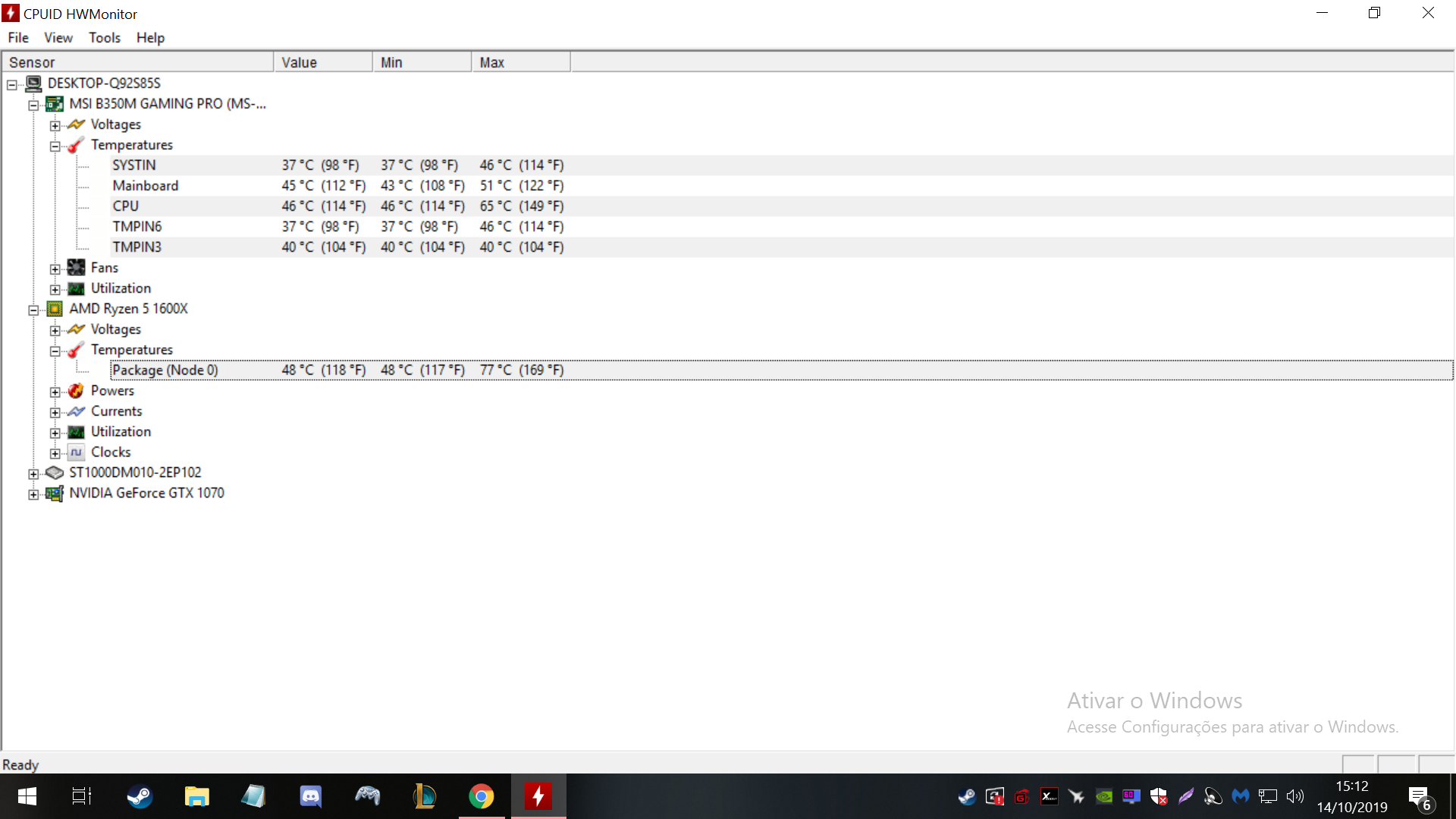Image resolution: width=1456 pixels, height=819 pixels.
Task: Collapse the Ryzen Temperatures group
Action: coord(55,350)
